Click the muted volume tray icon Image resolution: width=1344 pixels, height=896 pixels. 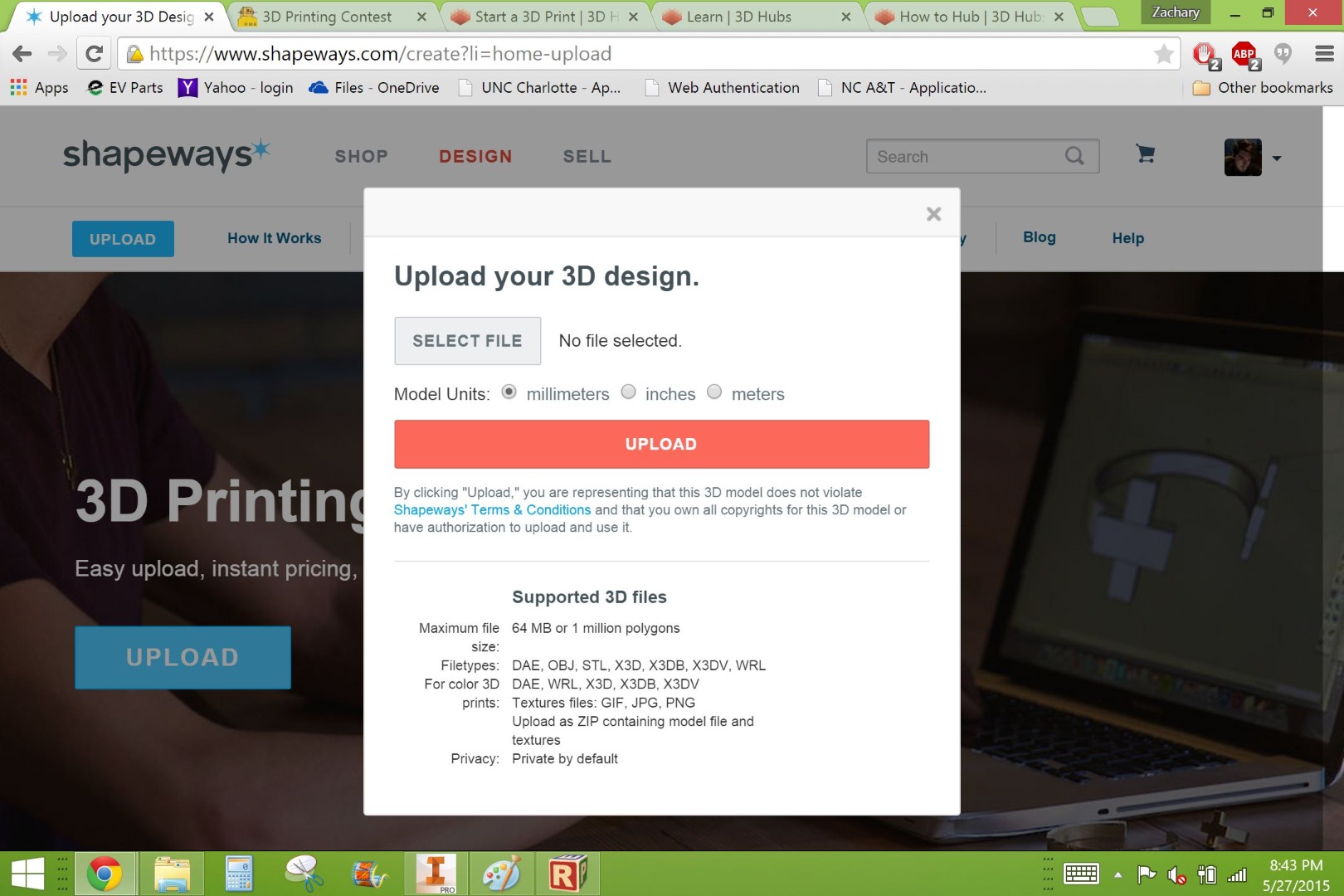(1176, 875)
